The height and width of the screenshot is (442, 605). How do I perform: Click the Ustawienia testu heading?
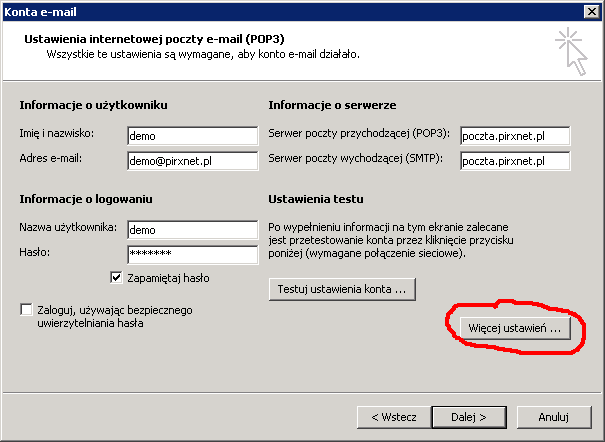pos(316,199)
